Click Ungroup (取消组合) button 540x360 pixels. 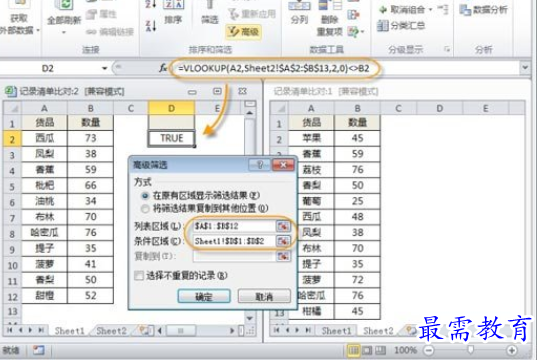[402, 10]
